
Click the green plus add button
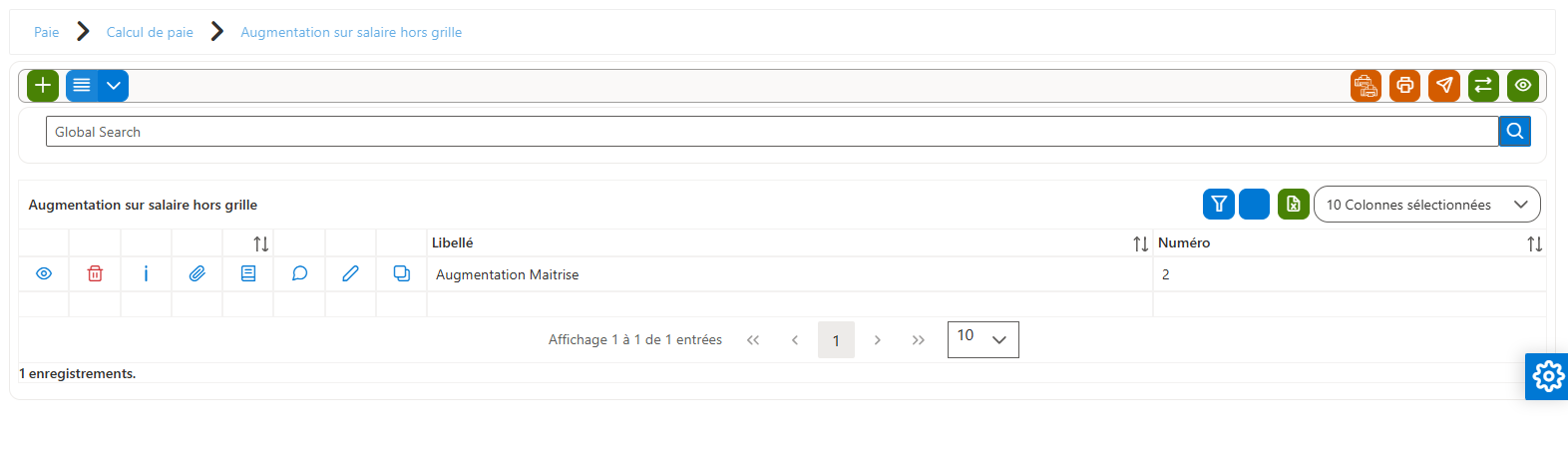(43, 86)
